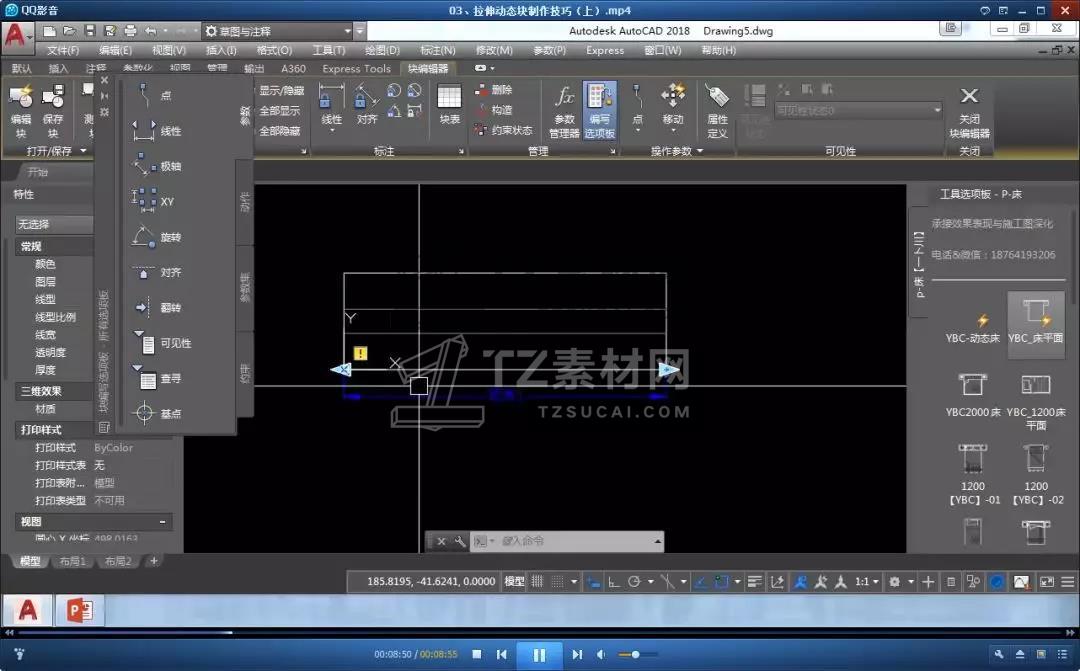Click the Save Block (保存块) icon
This screenshot has width=1080, height=671.
click(53, 98)
